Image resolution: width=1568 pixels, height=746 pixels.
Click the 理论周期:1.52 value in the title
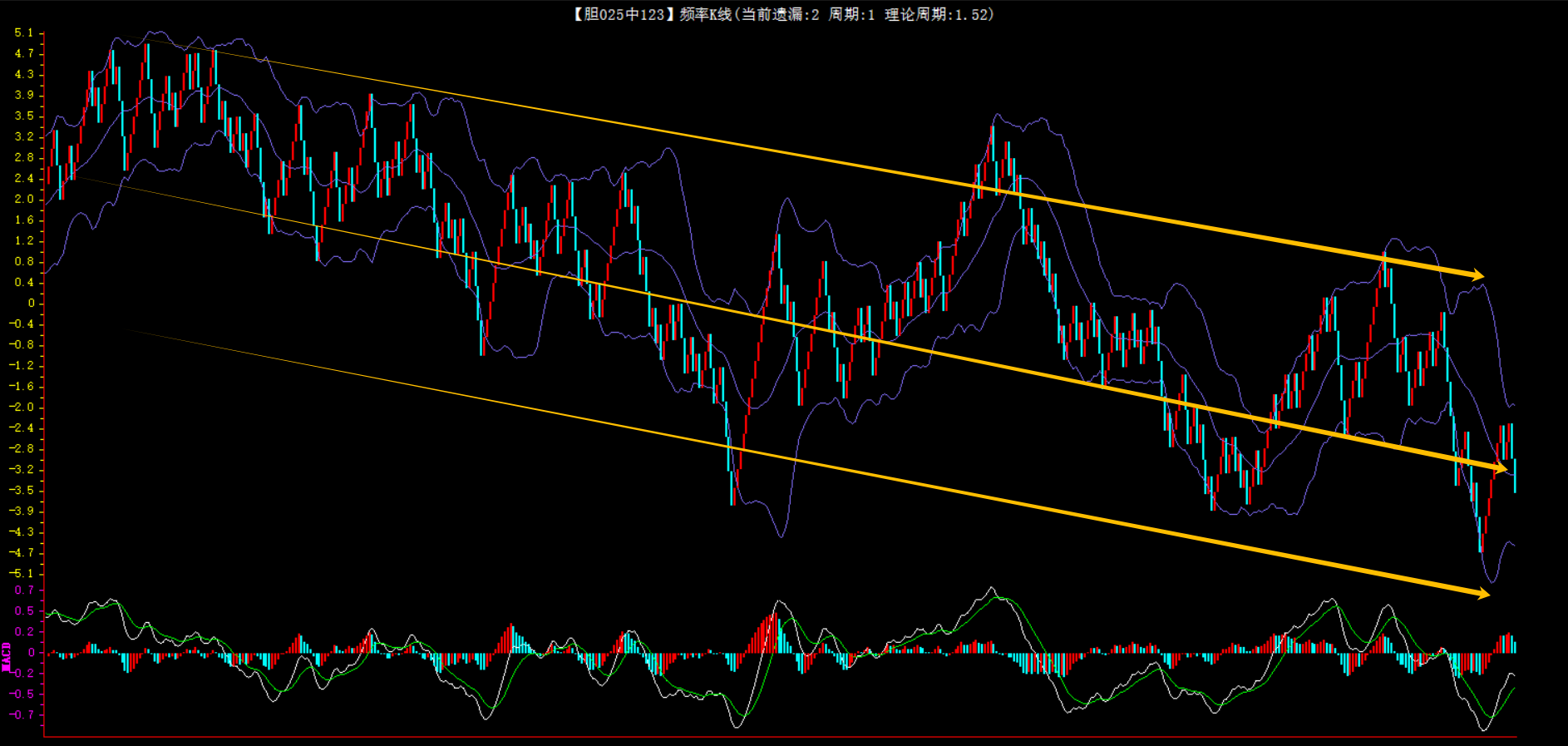[x=938, y=14]
